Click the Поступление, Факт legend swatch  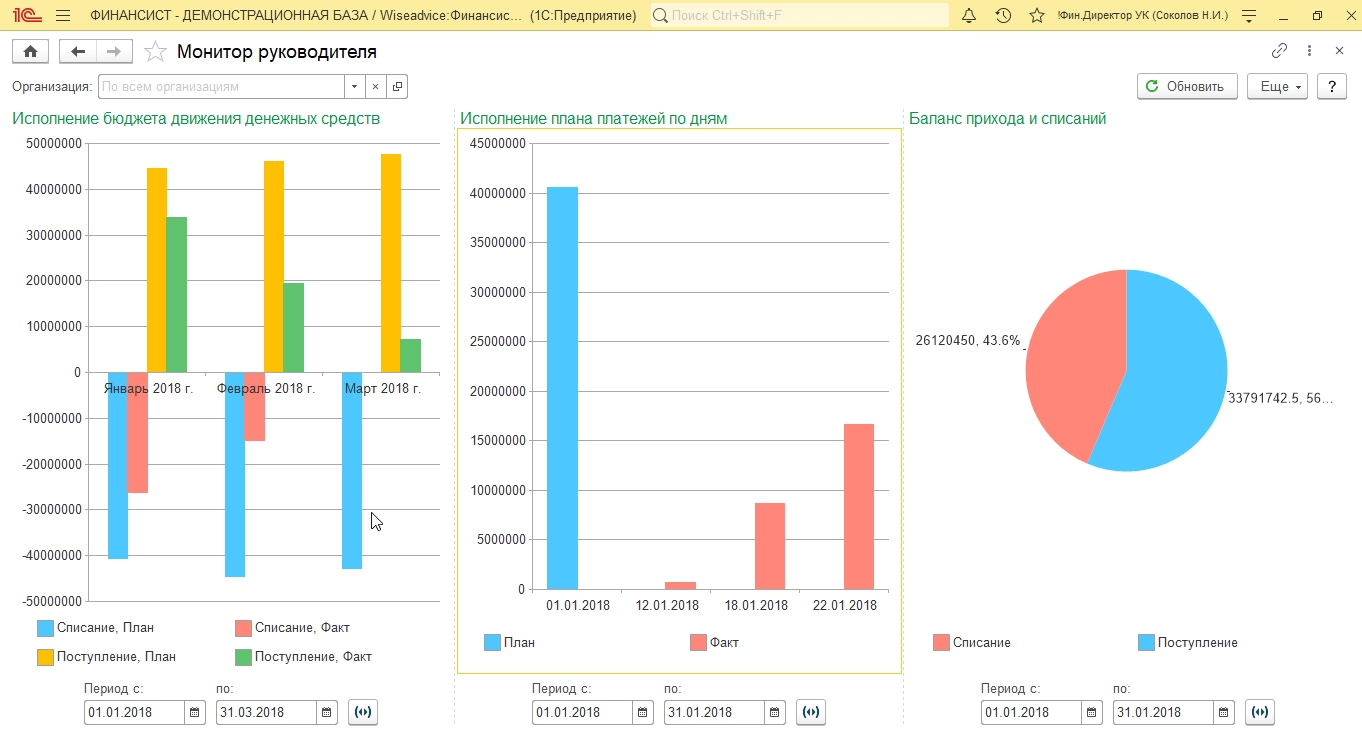(x=243, y=657)
